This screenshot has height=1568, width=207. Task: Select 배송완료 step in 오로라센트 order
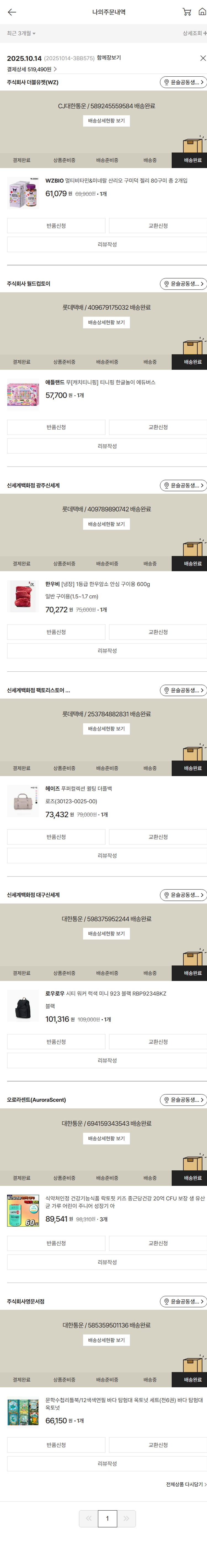tap(192, 1178)
